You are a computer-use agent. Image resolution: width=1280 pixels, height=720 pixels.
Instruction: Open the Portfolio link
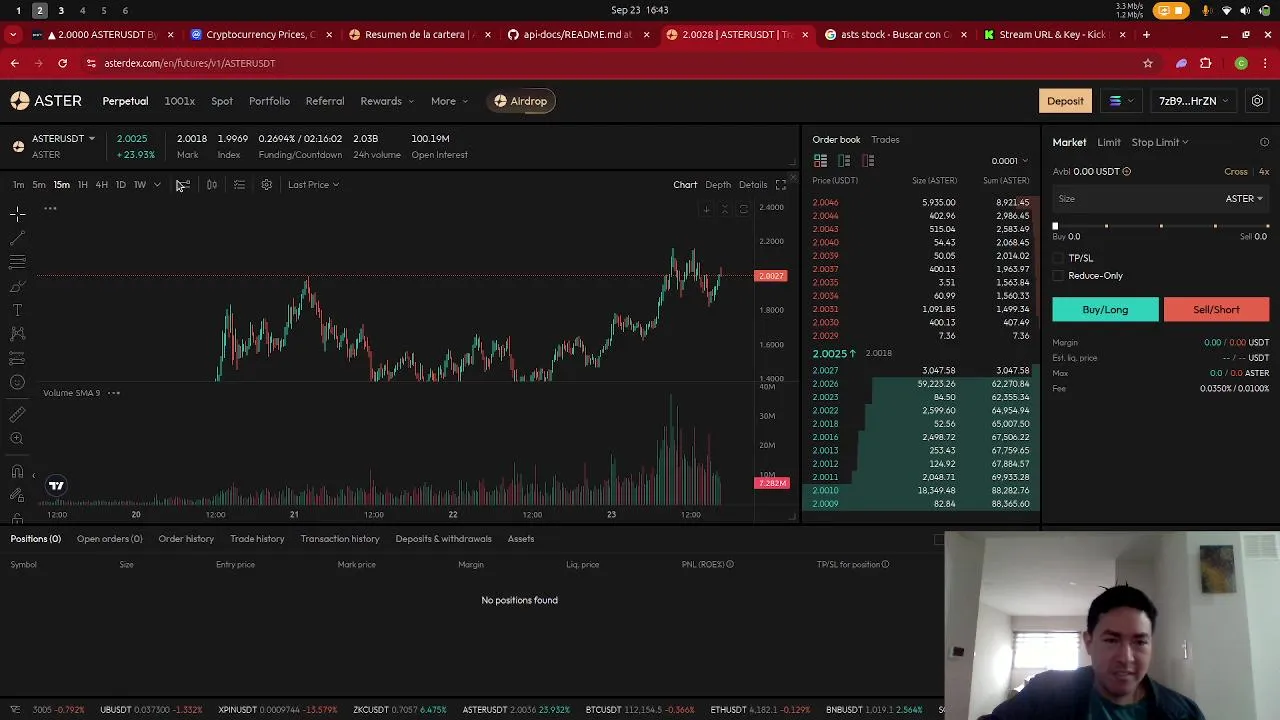[269, 101]
